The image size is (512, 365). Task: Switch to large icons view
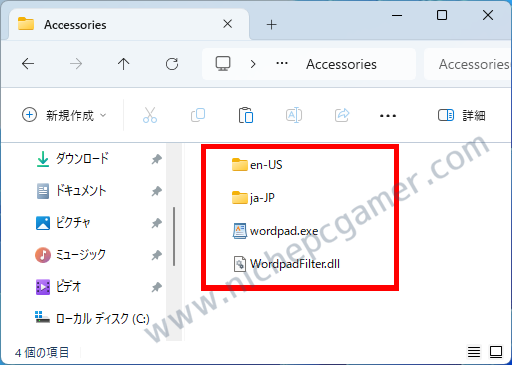[496, 352]
